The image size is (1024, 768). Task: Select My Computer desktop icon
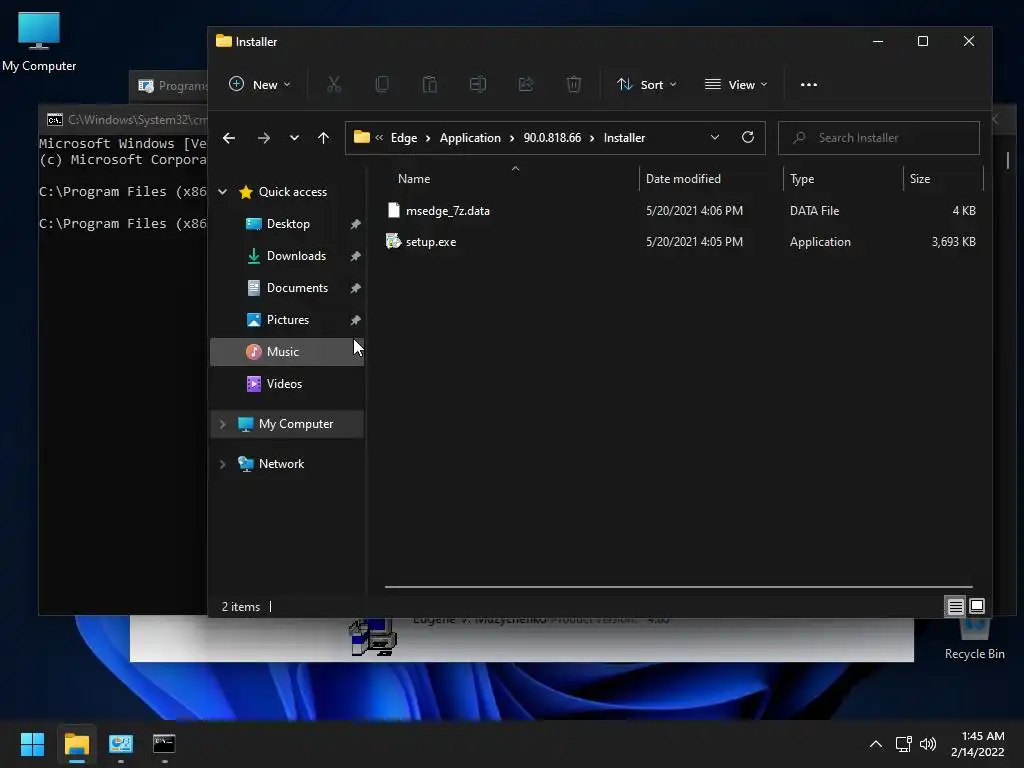[39, 41]
